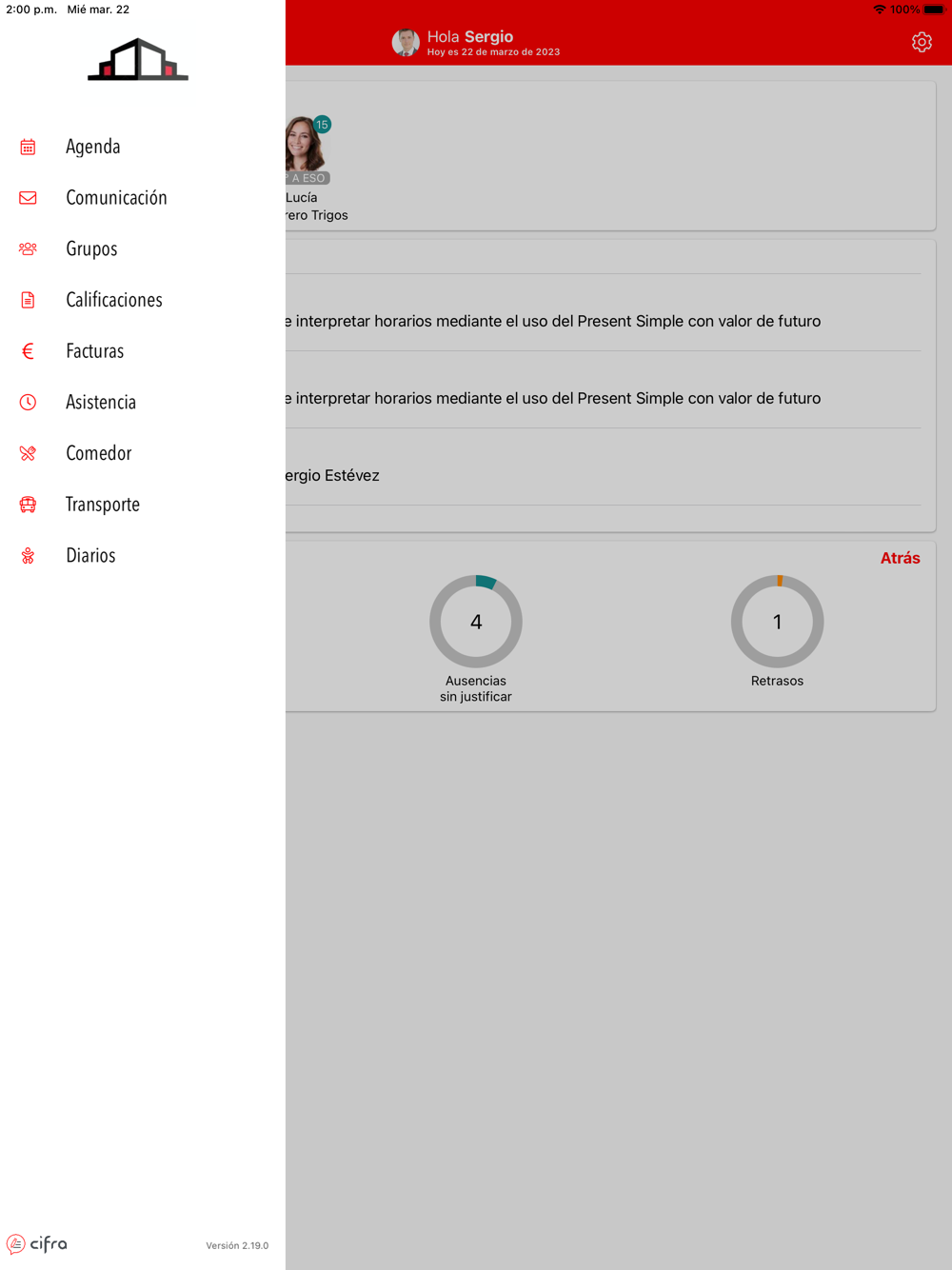Viewport: 952px width, 1270px height.
Task: Open the Comunicación menu item
Action: point(143,198)
